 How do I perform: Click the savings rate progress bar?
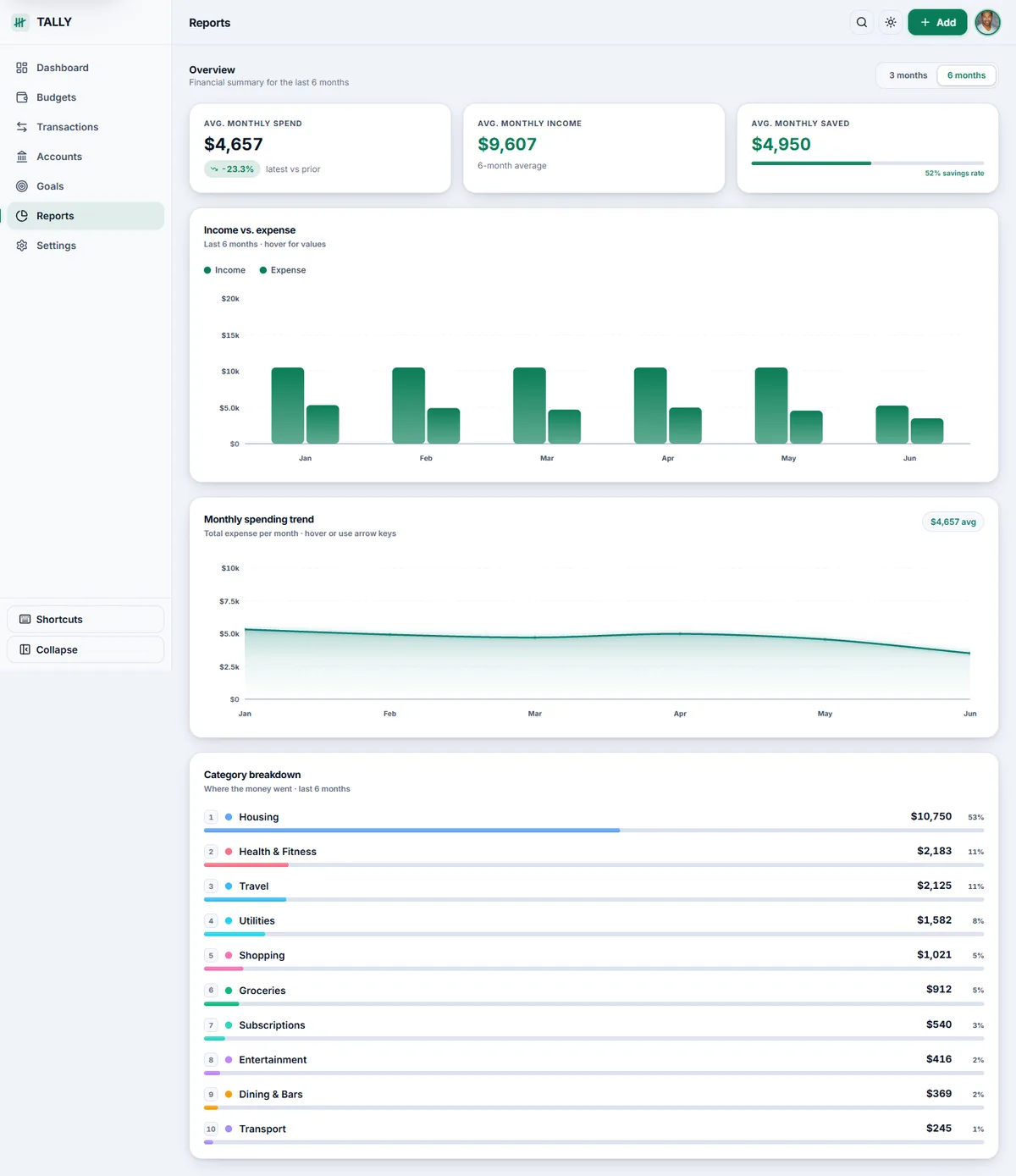[x=868, y=163]
